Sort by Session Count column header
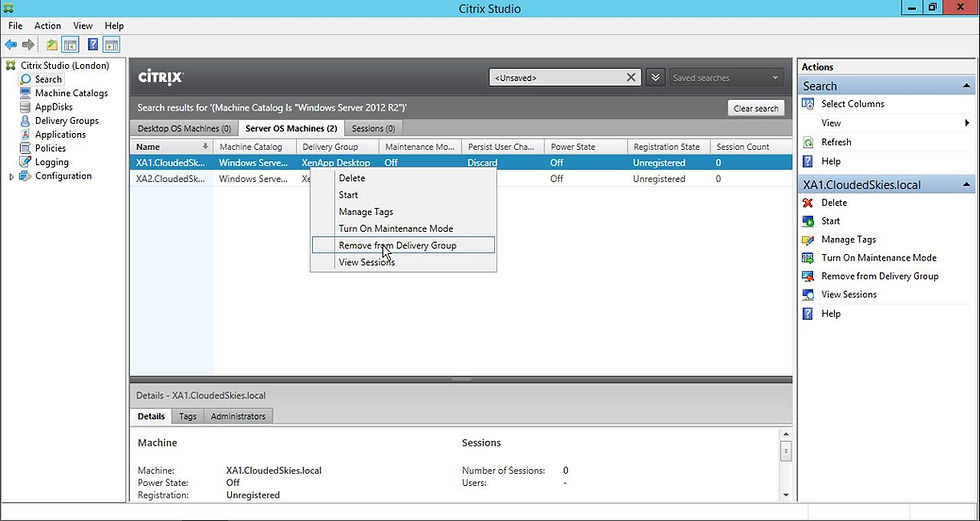Viewport: 980px width, 521px height. (x=751, y=147)
